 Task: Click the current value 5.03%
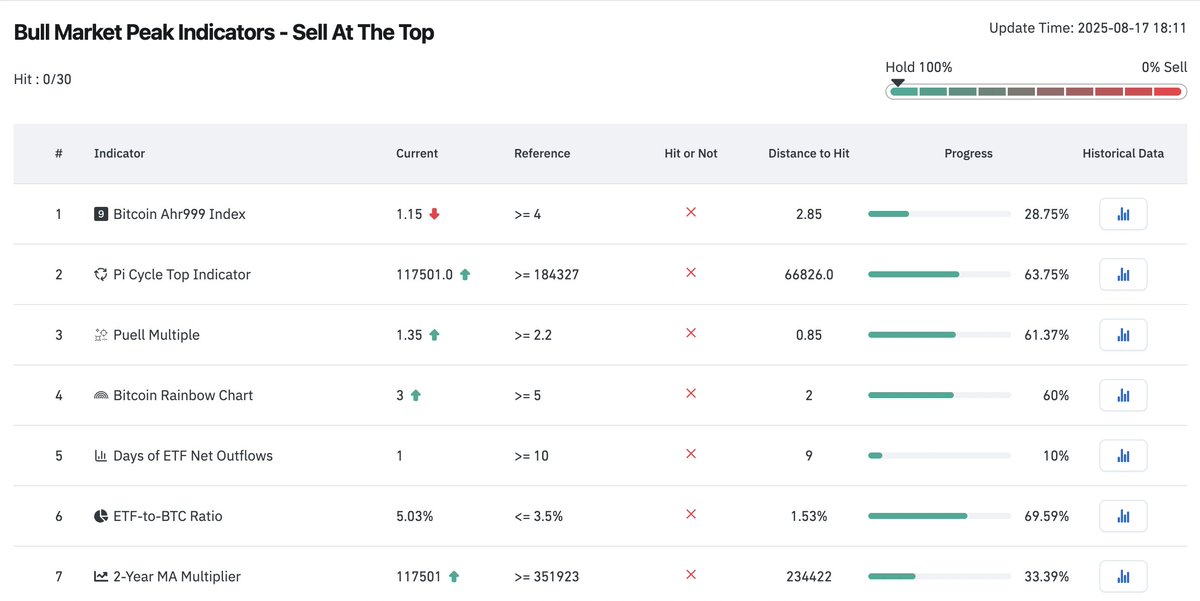point(415,516)
